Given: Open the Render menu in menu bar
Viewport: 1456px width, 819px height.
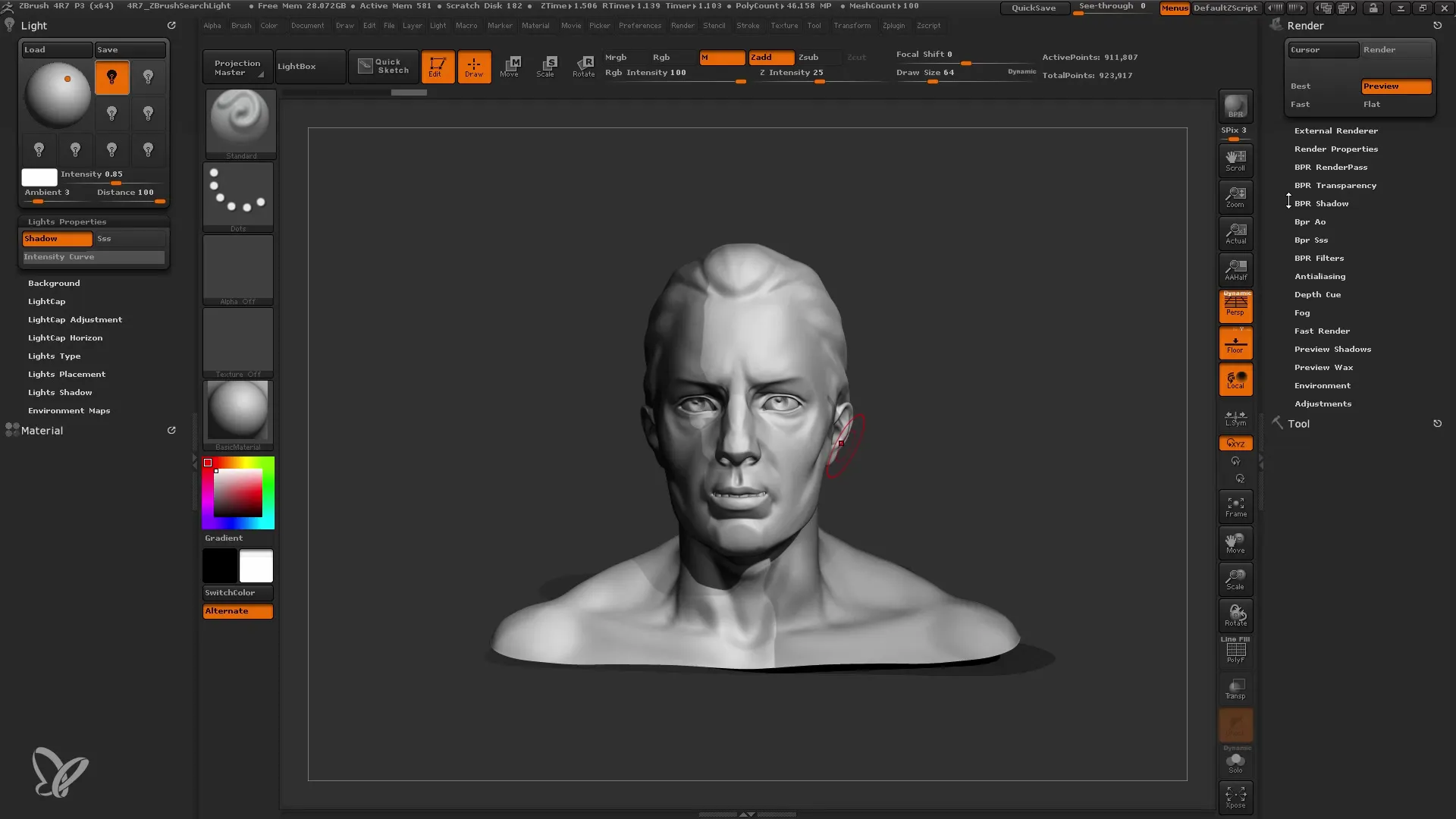Looking at the screenshot, I should point(682,25).
